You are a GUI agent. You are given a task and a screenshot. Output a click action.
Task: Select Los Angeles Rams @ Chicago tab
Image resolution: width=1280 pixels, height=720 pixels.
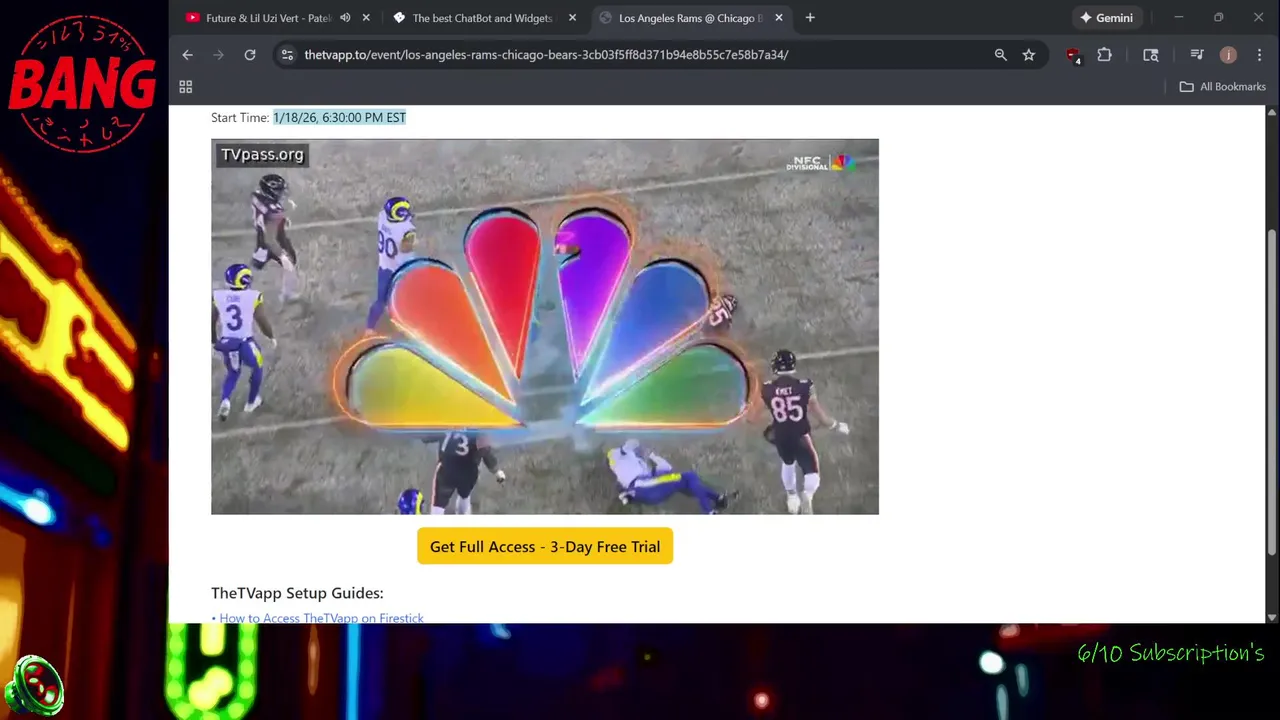690,18
